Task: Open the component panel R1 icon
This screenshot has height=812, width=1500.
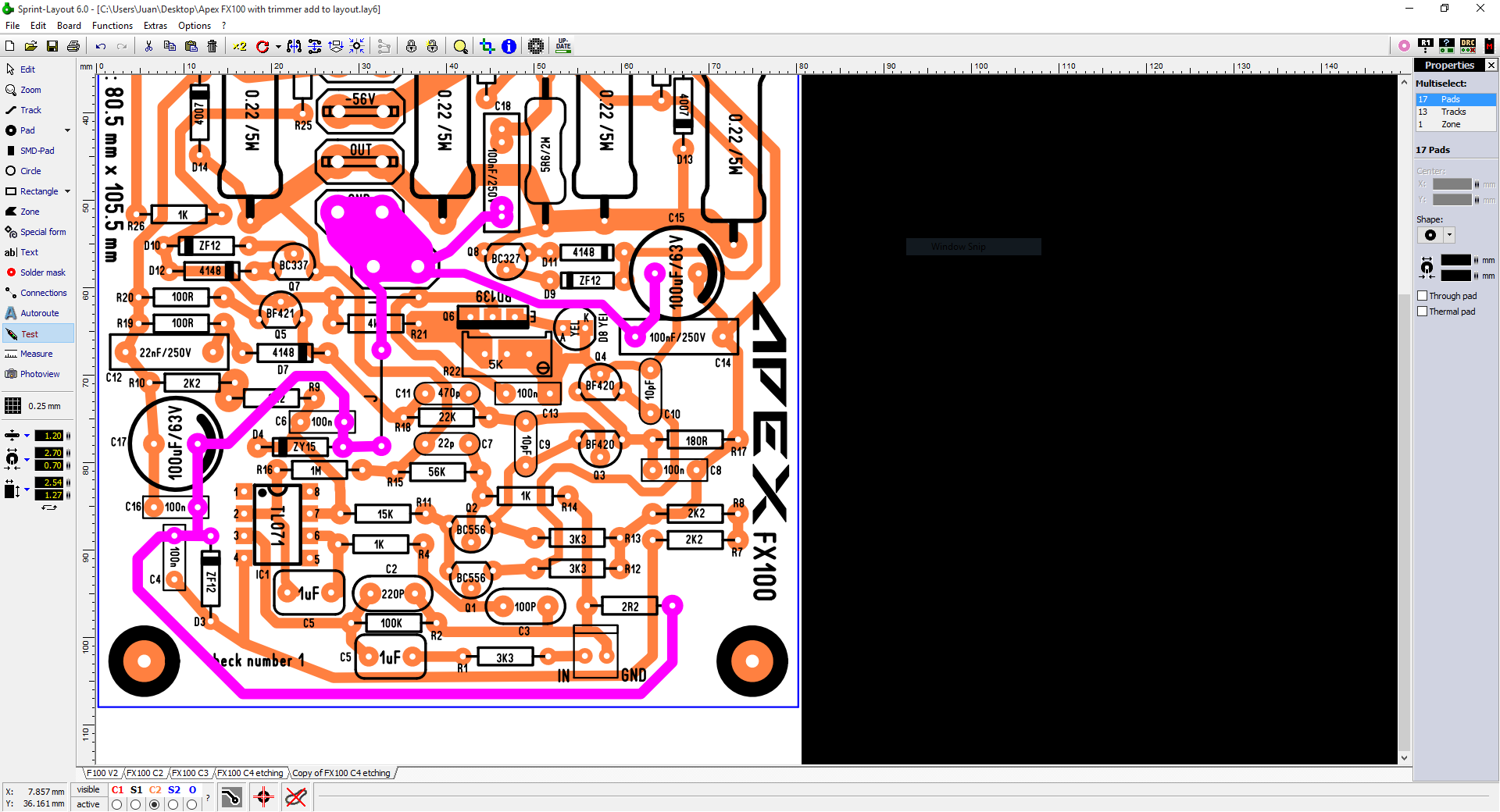Action: [x=1426, y=46]
